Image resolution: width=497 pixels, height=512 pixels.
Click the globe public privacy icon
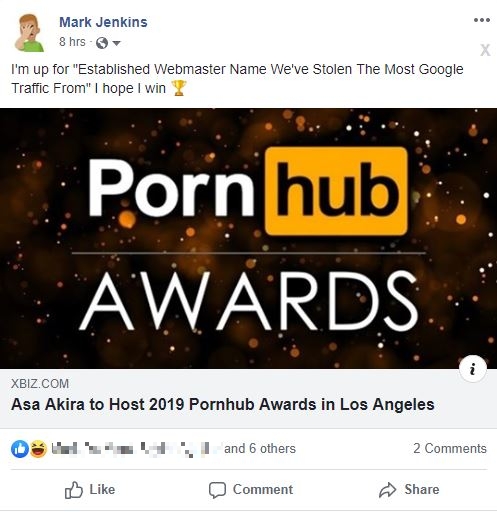102,43
